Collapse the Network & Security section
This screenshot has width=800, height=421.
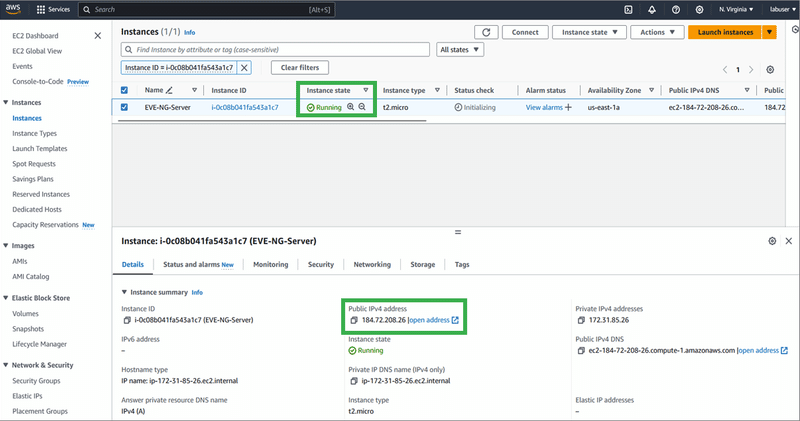click(6, 365)
